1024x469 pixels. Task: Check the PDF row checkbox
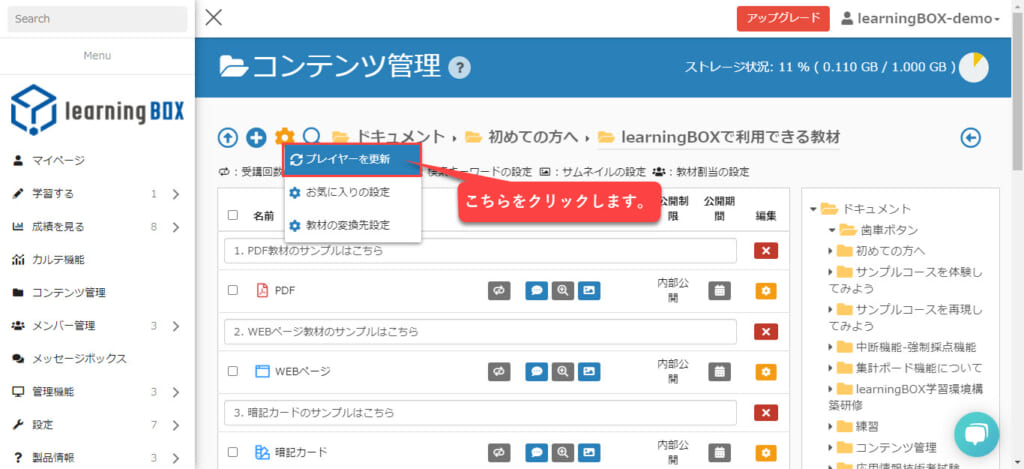tap(233, 290)
